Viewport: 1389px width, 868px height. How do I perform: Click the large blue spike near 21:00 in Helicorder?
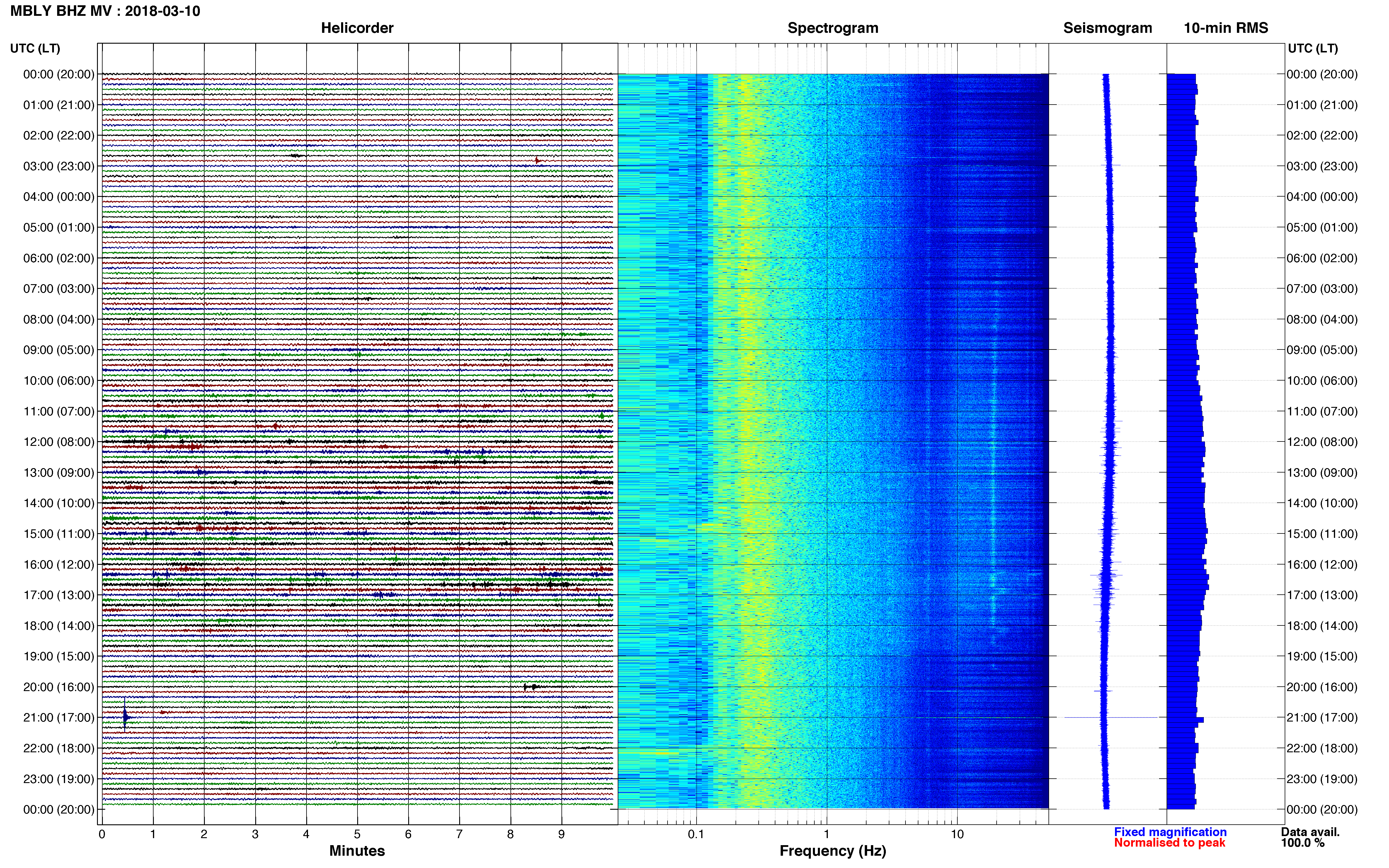tap(125, 716)
